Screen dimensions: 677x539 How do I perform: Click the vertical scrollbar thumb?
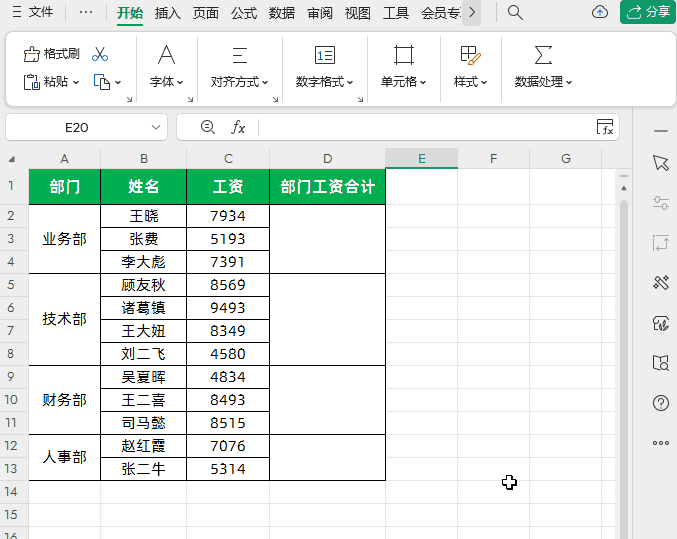(624, 367)
